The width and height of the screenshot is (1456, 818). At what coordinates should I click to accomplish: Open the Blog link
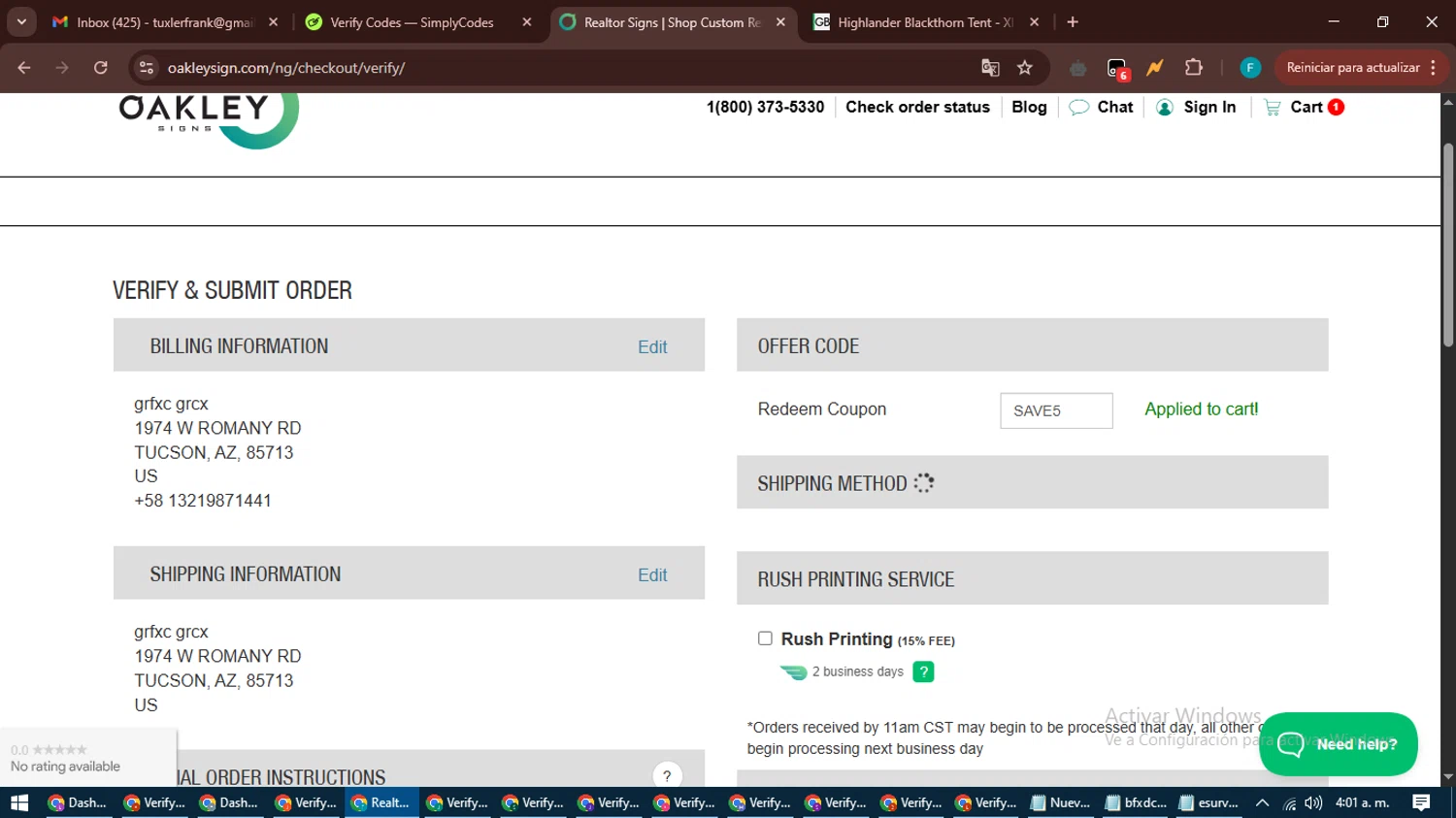tap(1029, 107)
